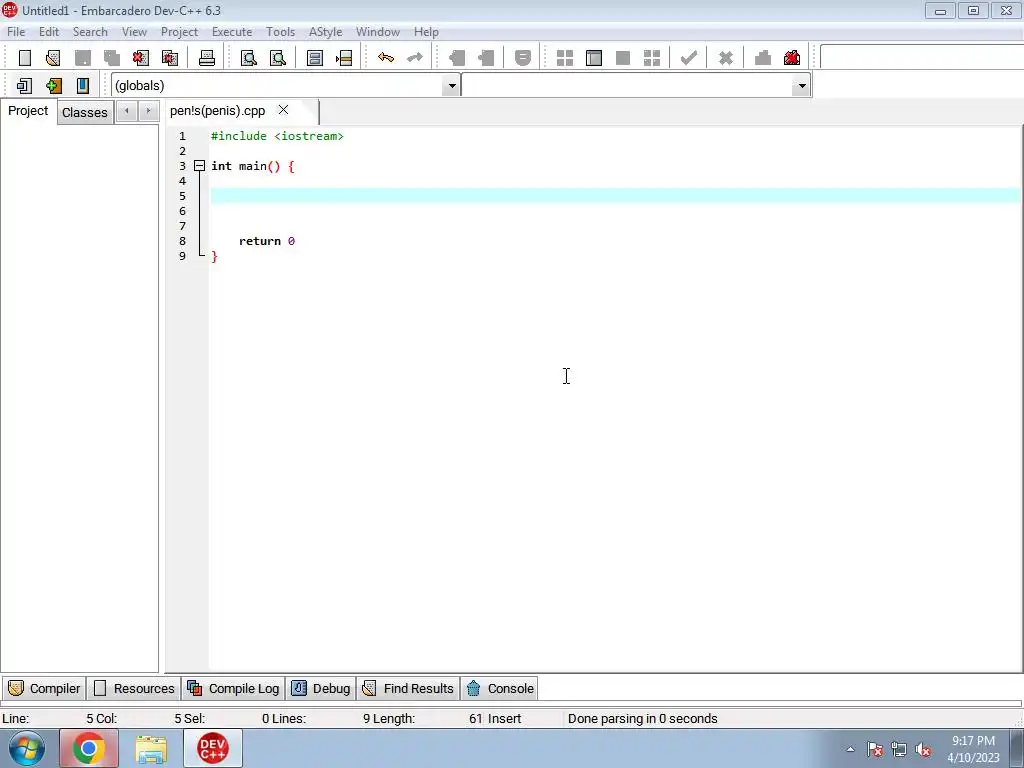This screenshot has height=768, width=1024.
Task: Collapse the main() code fold marker
Action: coord(200,166)
